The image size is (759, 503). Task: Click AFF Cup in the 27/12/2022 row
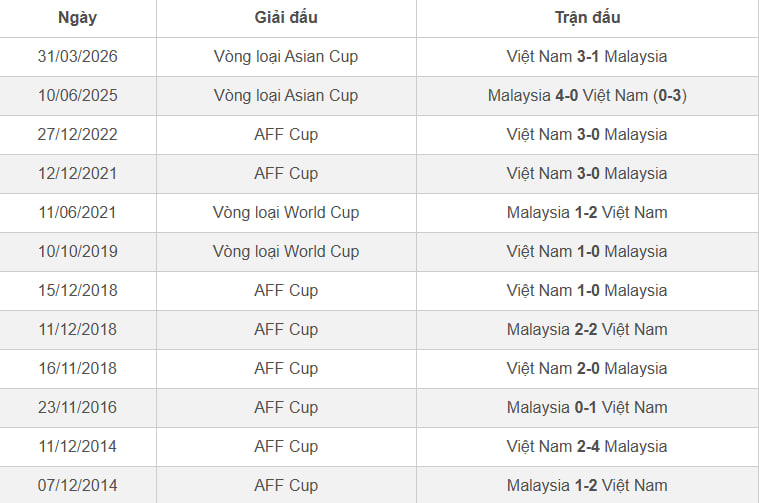[286, 135]
